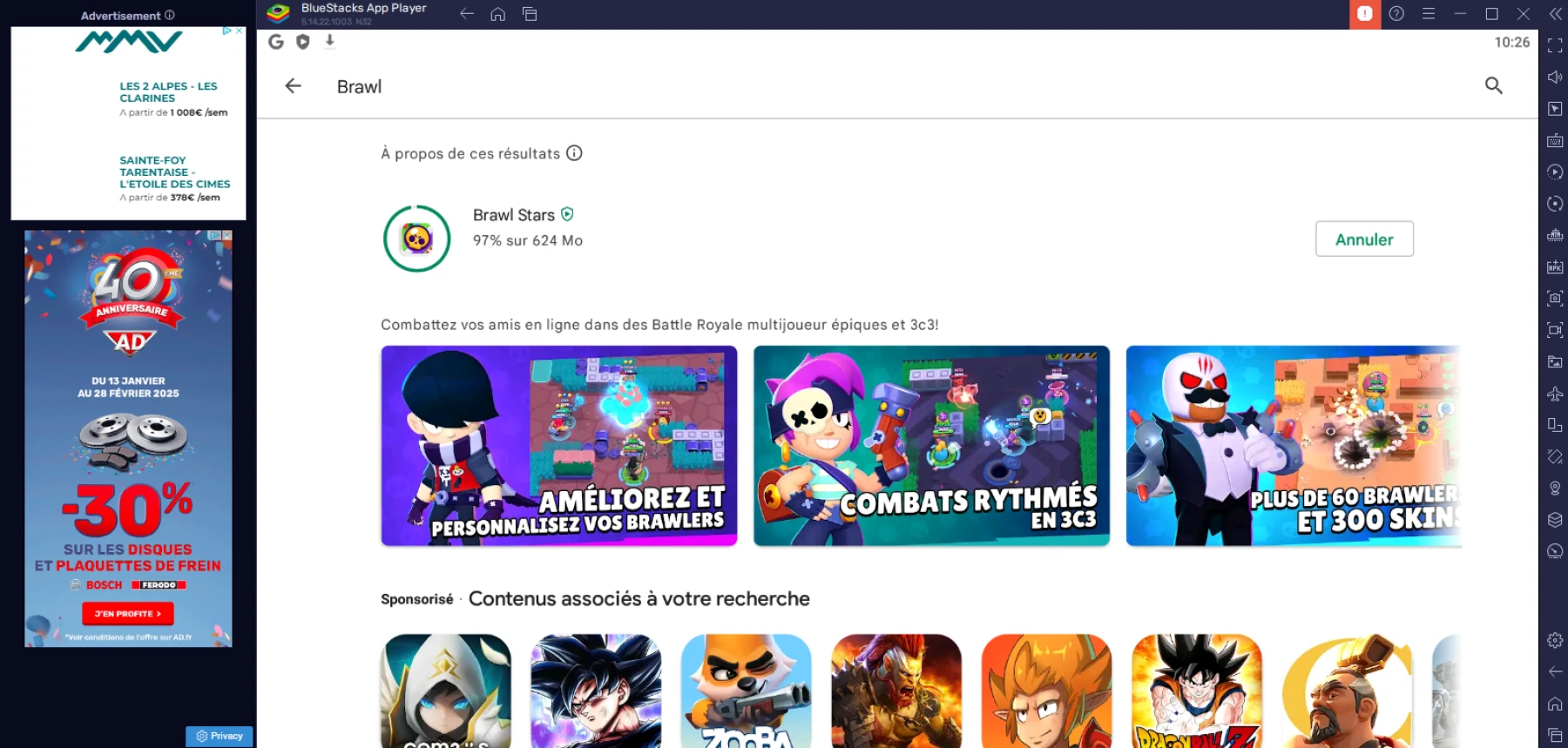Open the bearded hammer-wielder sponsored game icon
The height and width of the screenshot is (748, 1568).
tap(1347, 691)
